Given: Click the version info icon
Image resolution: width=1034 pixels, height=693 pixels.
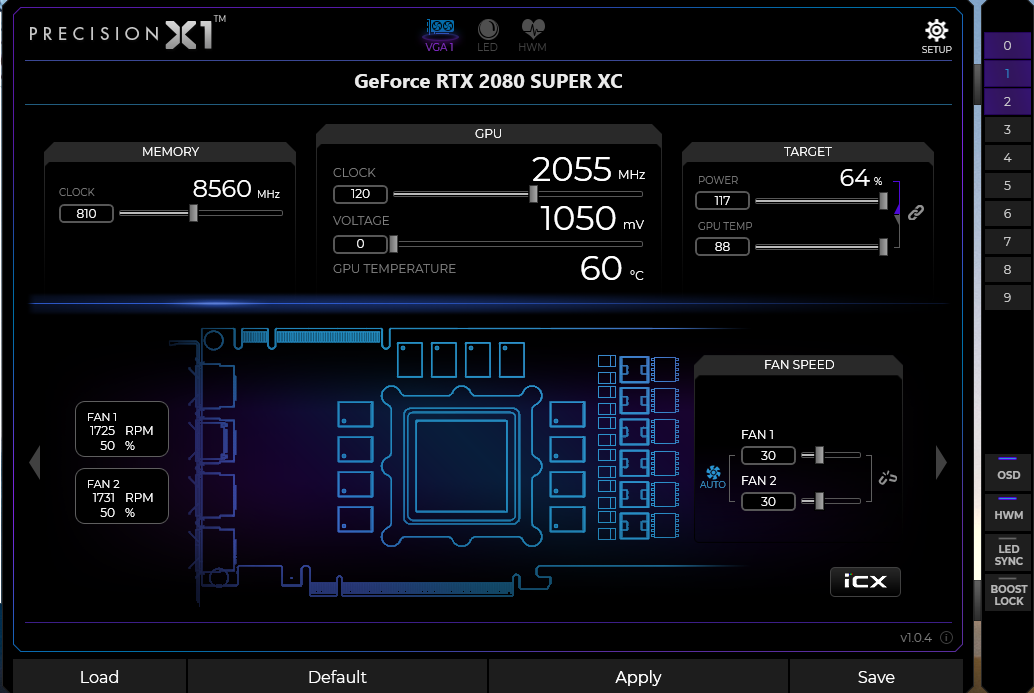Looking at the screenshot, I should (946, 638).
